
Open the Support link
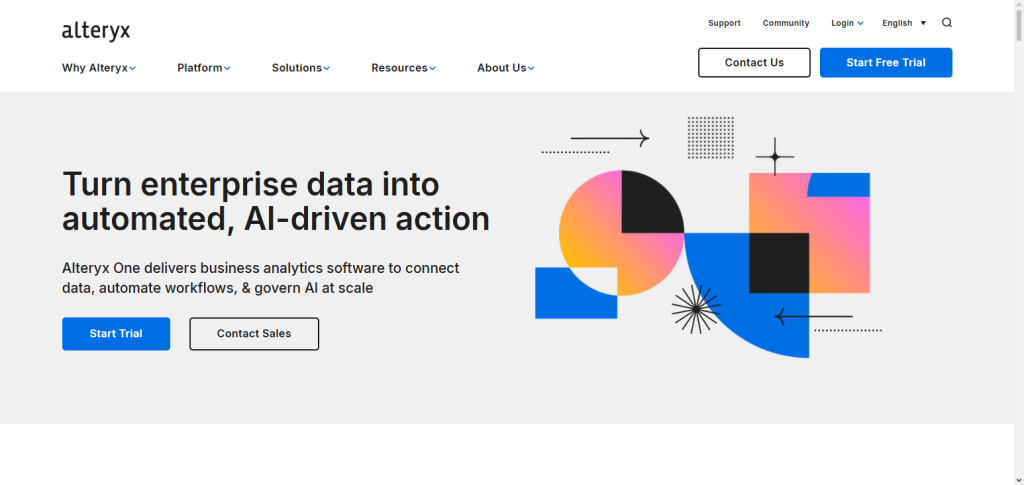tap(724, 23)
